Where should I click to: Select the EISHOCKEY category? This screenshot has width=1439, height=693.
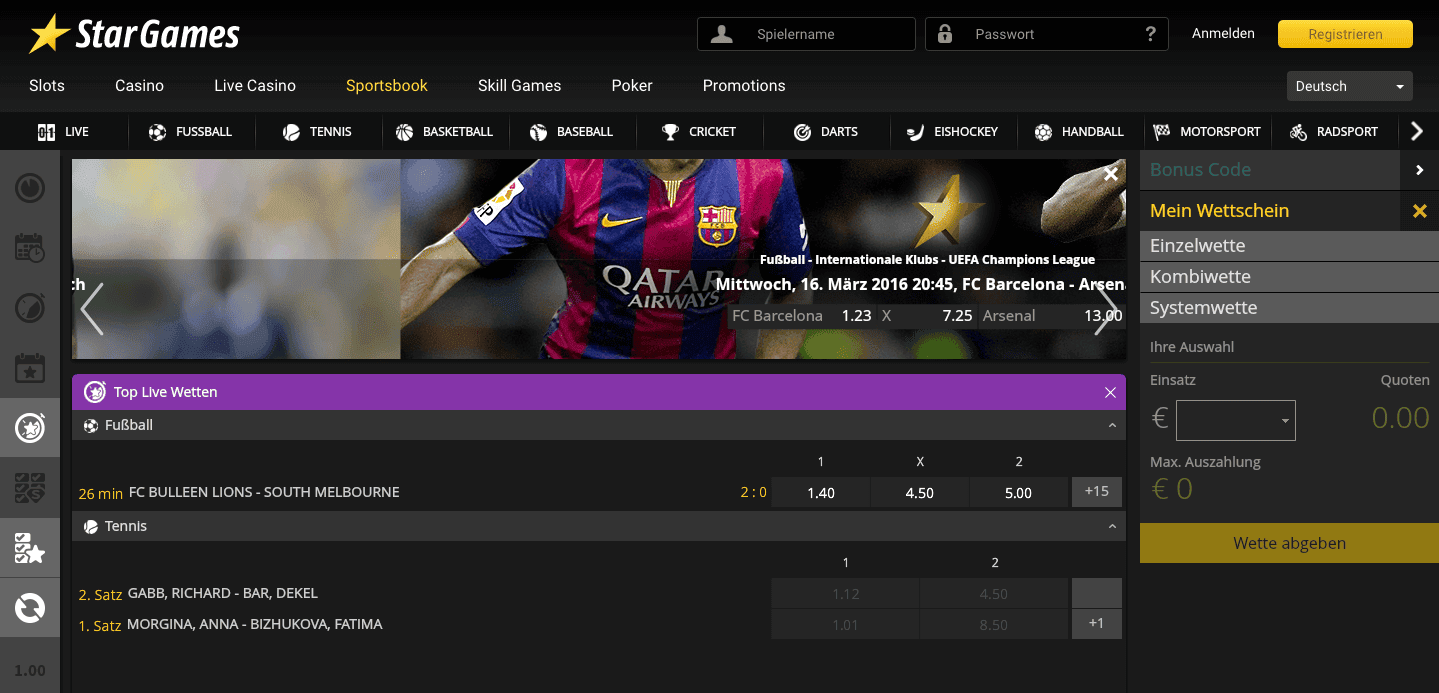[x=952, y=132]
